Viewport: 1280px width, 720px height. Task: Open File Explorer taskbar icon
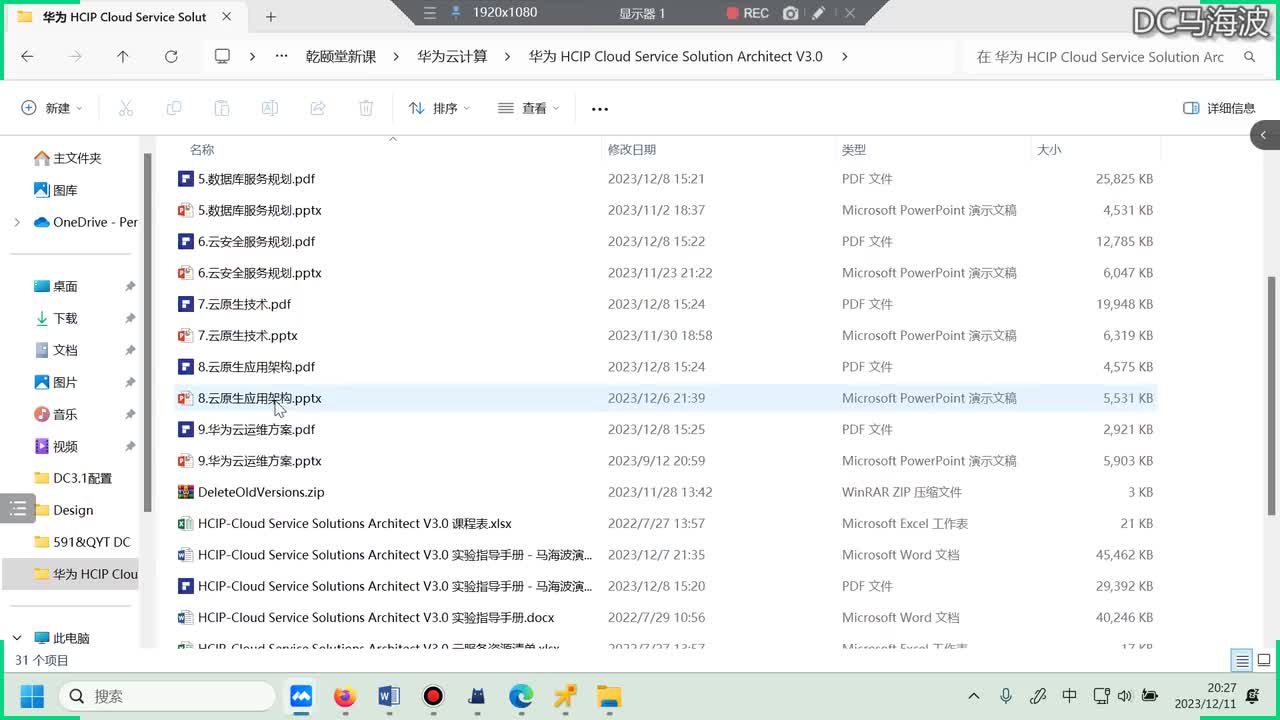(609, 696)
